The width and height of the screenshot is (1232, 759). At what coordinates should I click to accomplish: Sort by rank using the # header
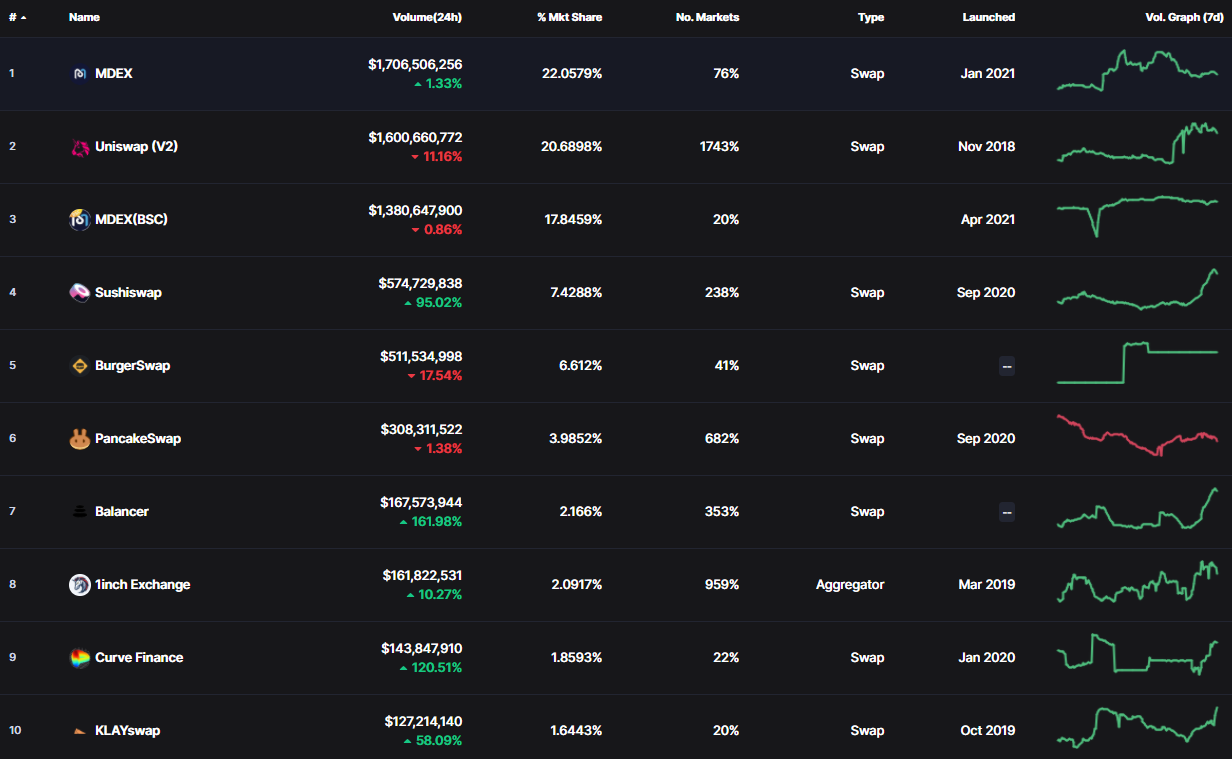tap(18, 17)
